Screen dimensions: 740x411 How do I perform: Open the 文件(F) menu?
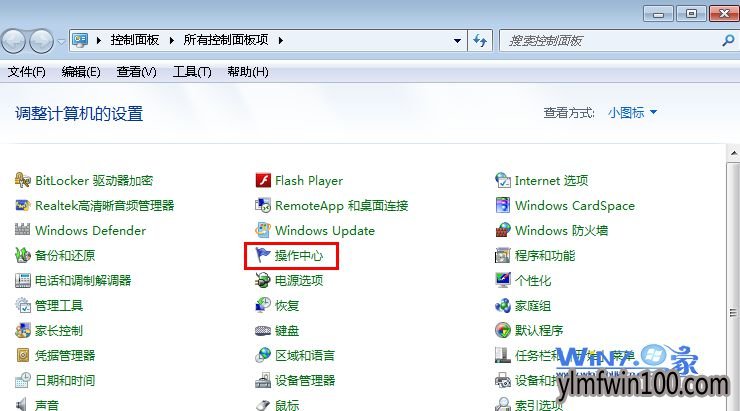point(27,72)
